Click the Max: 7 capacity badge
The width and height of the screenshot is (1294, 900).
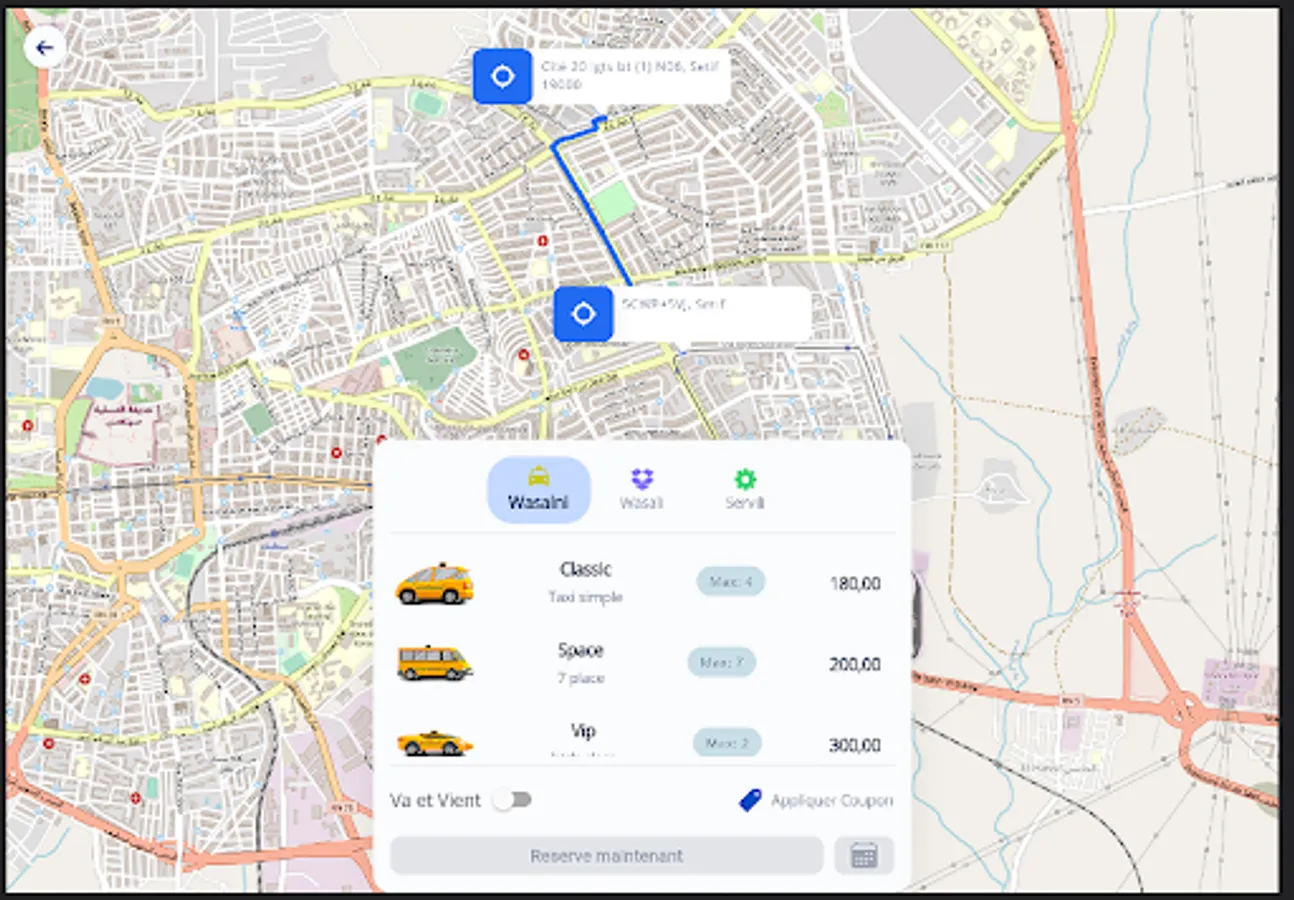tap(721, 662)
